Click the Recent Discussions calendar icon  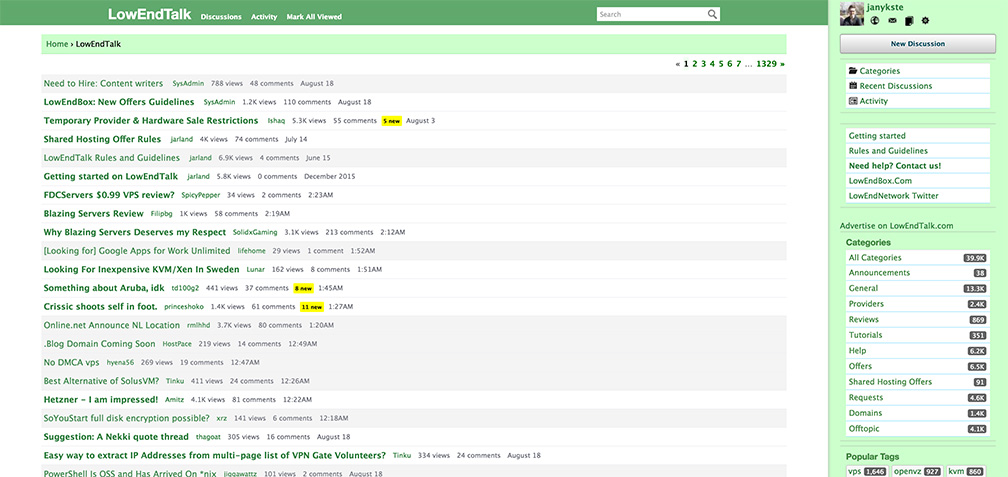(853, 86)
